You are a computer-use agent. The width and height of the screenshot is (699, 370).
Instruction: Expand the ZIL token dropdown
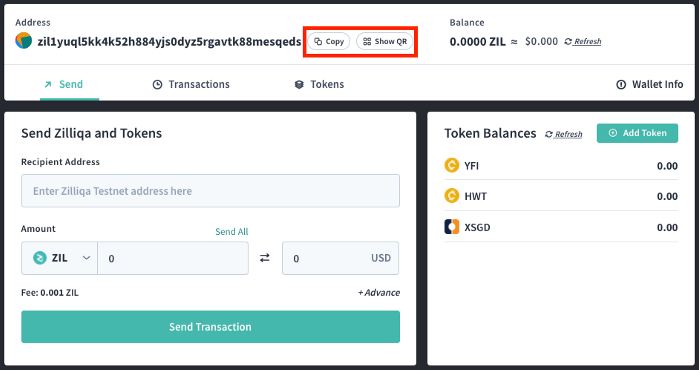60,258
